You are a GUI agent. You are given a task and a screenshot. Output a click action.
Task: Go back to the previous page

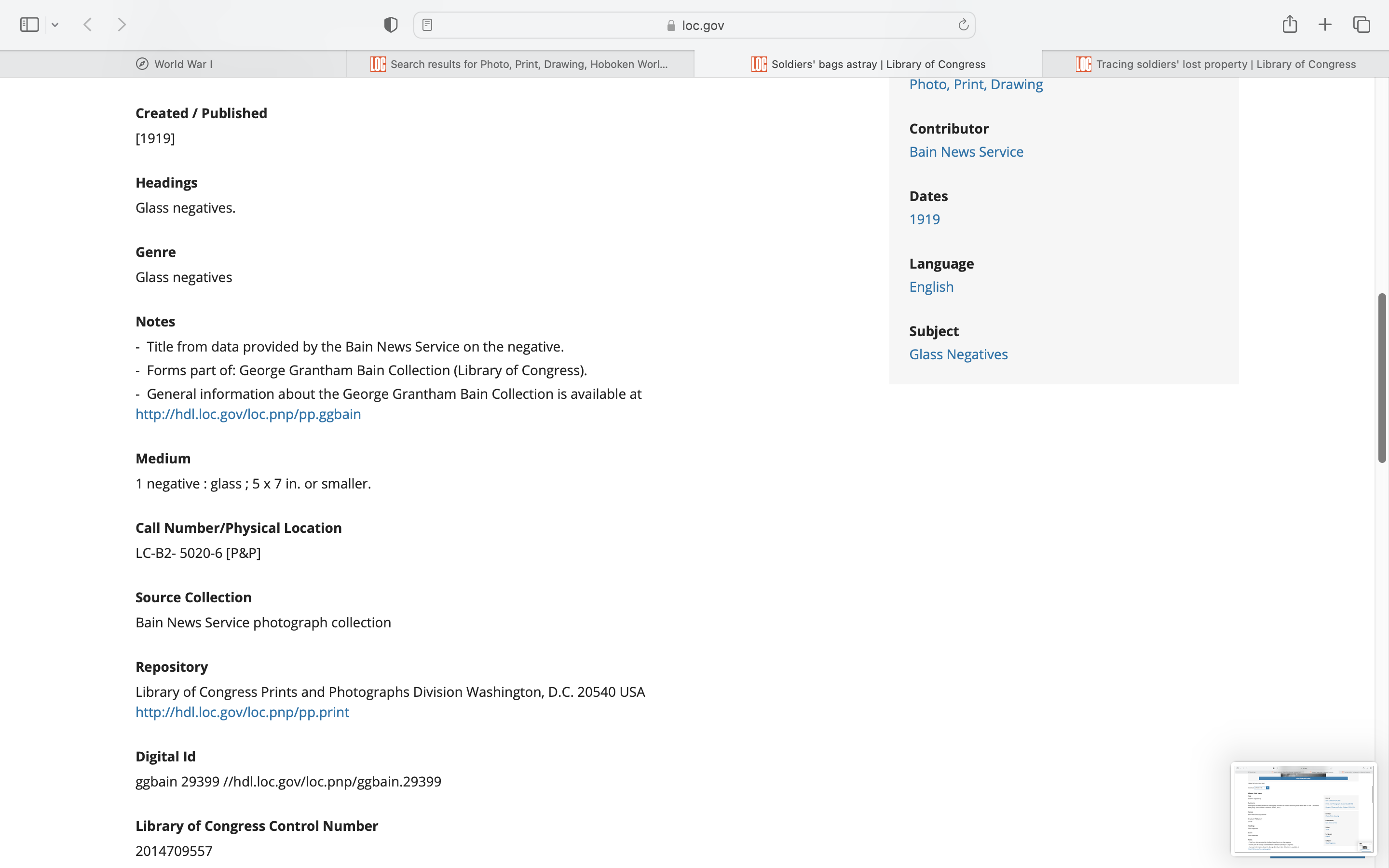tap(88, 25)
